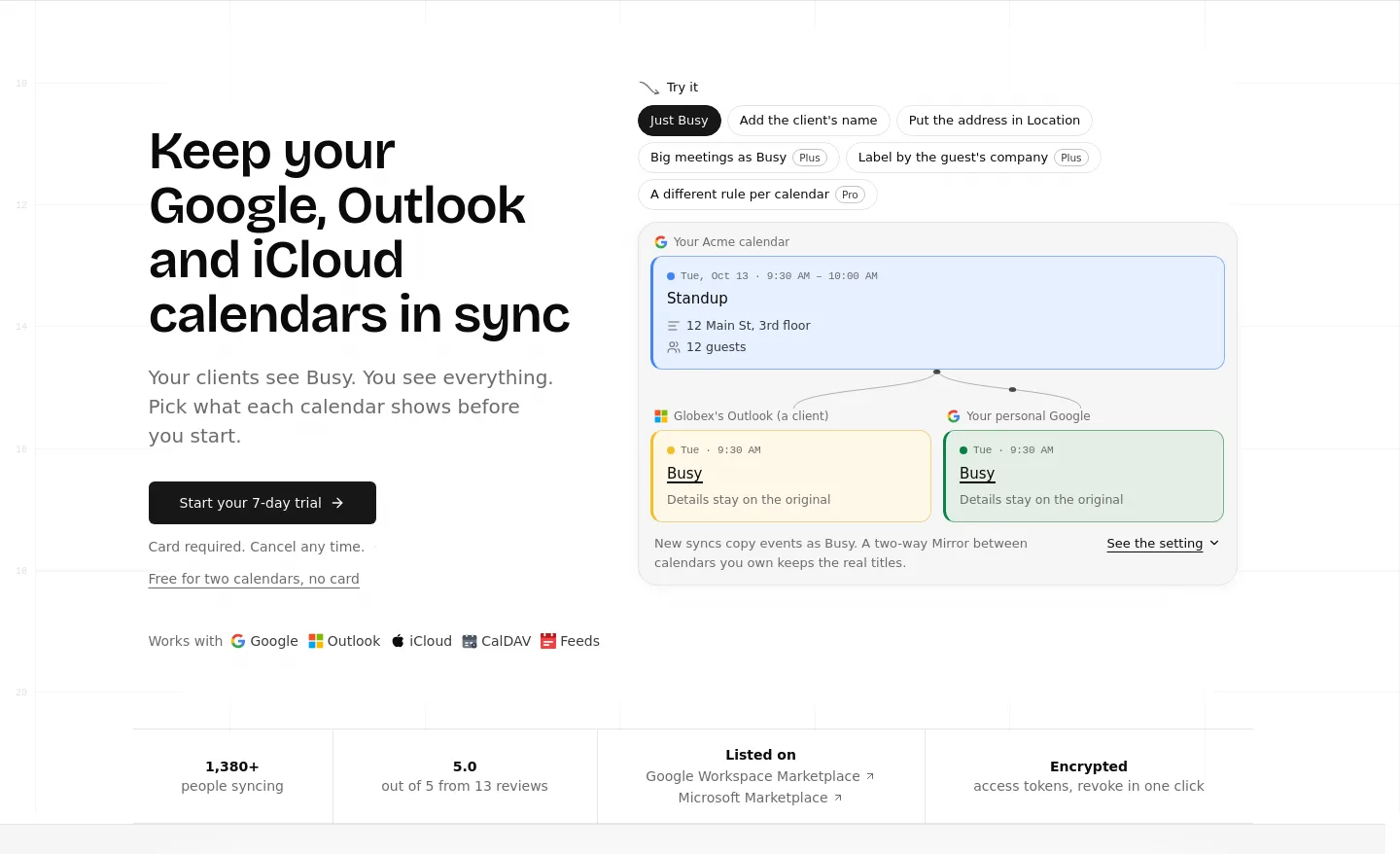Click '5.0' reviews rating stat
Image resolution: width=1400 pixels, height=854 pixels.
(x=465, y=766)
